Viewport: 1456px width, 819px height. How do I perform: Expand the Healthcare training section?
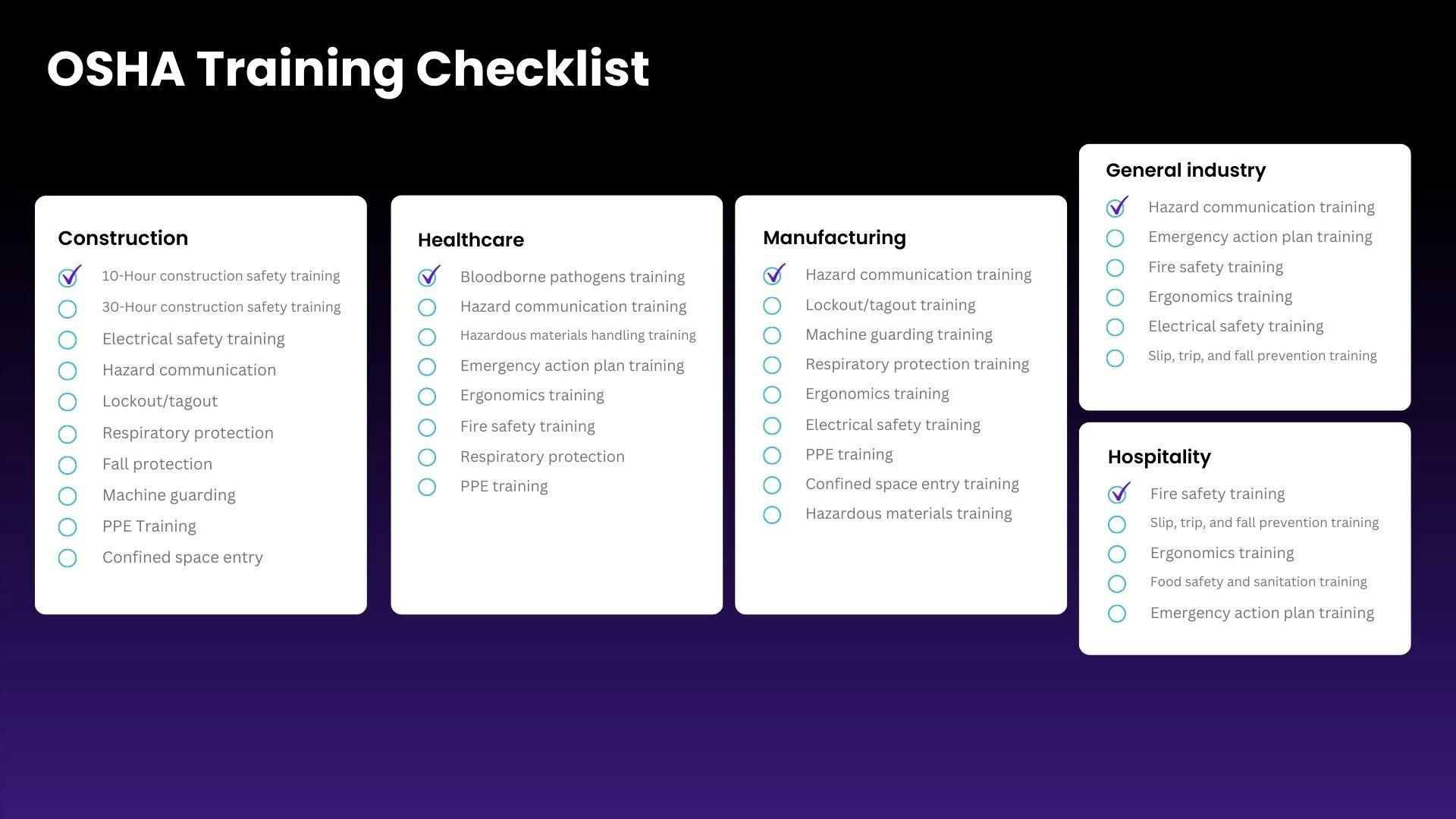[x=471, y=239]
